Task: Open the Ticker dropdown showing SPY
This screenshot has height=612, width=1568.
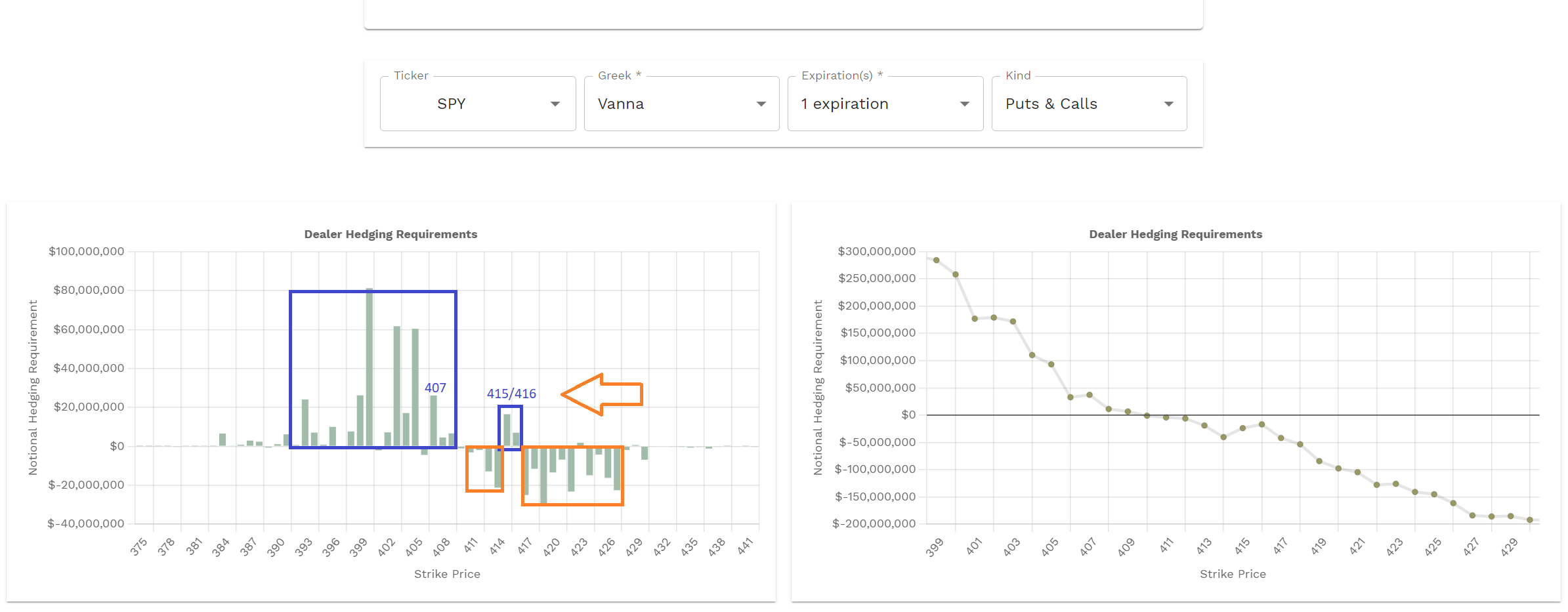Action: (x=478, y=104)
